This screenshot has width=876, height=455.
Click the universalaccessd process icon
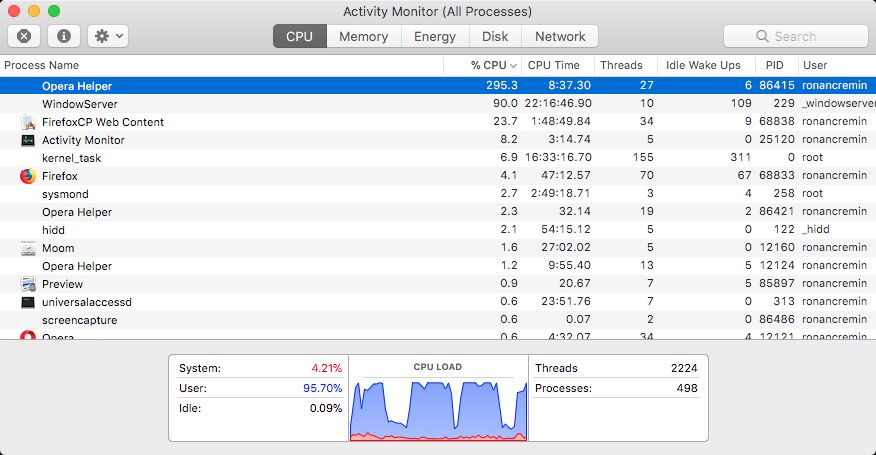27,302
